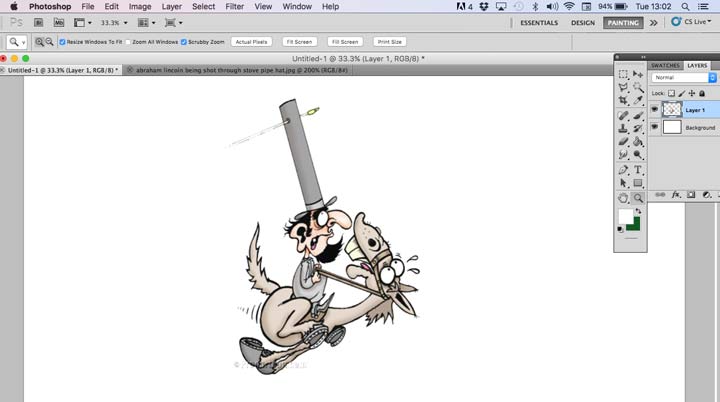The width and height of the screenshot is (720, 402).
Task: Select the Dodge tool
Action: [x=638, y=155]
